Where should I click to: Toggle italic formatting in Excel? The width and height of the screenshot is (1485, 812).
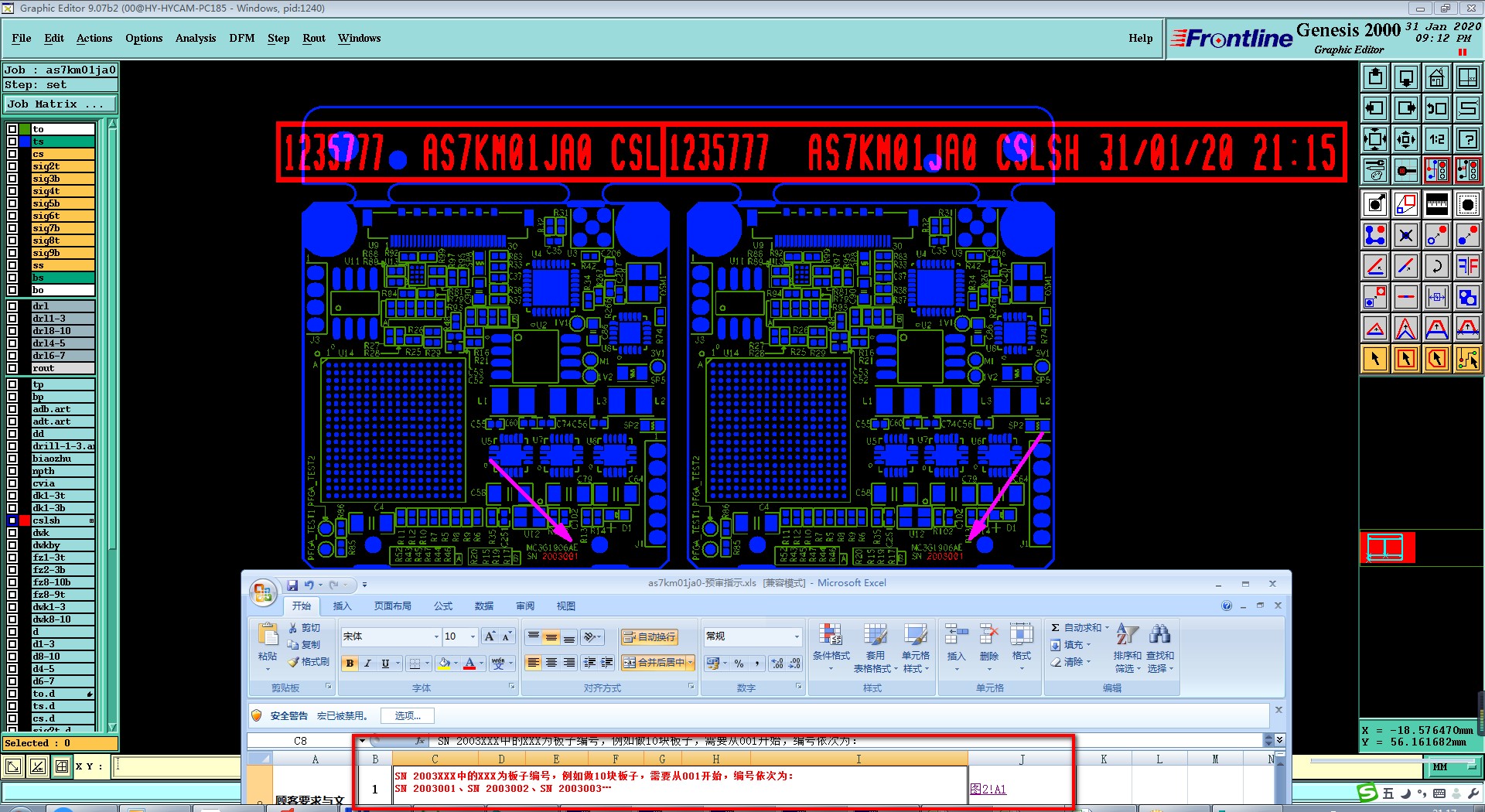(367, 663)
